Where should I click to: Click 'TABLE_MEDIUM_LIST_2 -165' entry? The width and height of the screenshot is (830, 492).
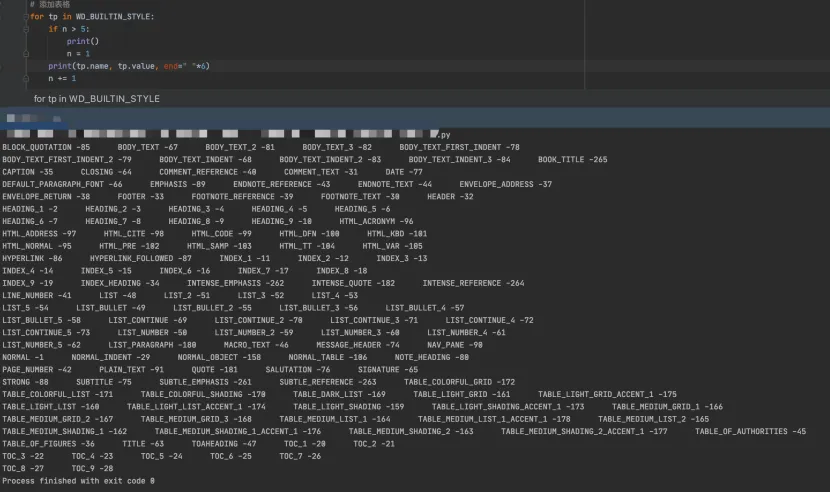tap(654, 419)
